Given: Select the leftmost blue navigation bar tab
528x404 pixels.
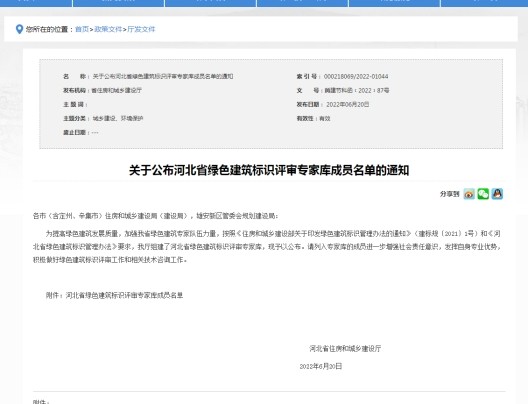Looking at the screenshot, I should [x=36, y=3].
